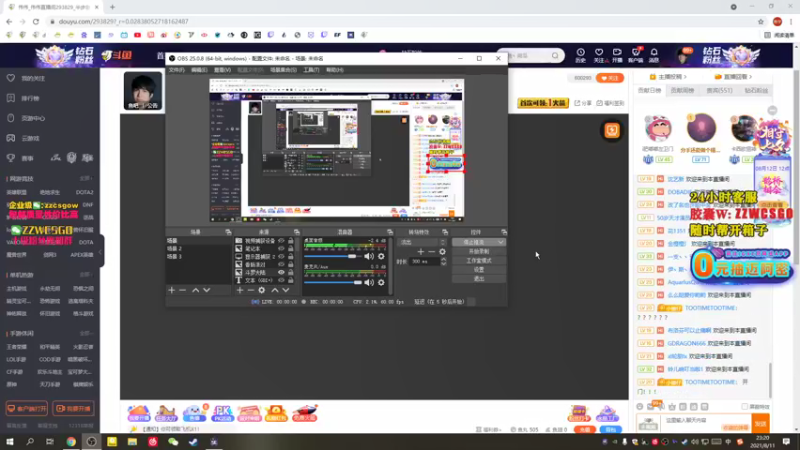The width and height of the screenshot is (800, 450).
Task: Click 时长 duration input field
Action: pos(424,261)
